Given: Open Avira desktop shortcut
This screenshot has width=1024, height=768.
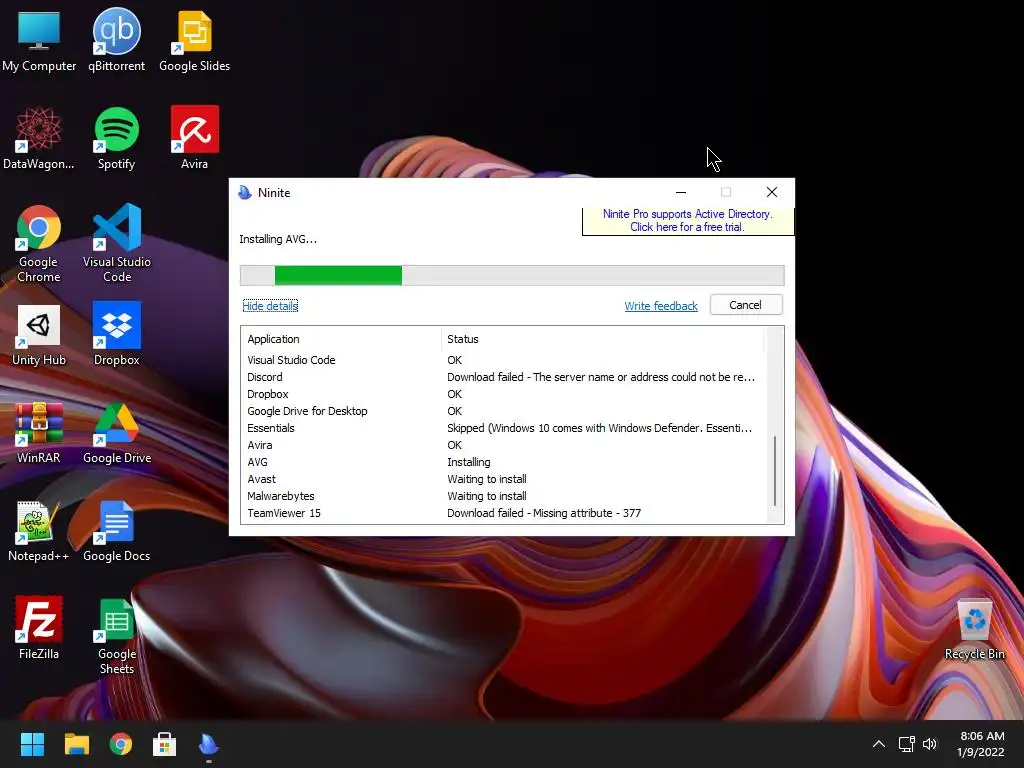Looking at the screenshot, I should [195, 138].
